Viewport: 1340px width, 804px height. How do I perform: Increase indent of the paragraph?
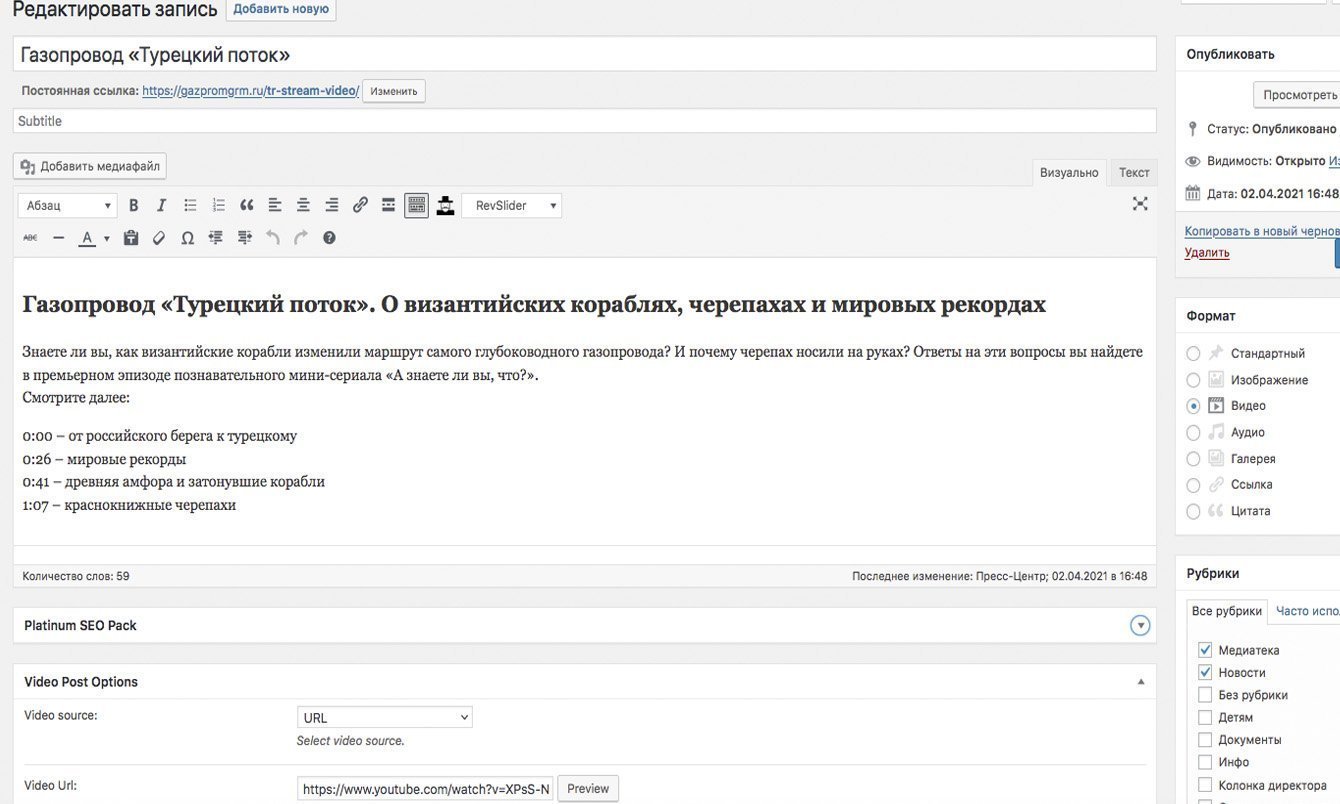click(244, 238)
